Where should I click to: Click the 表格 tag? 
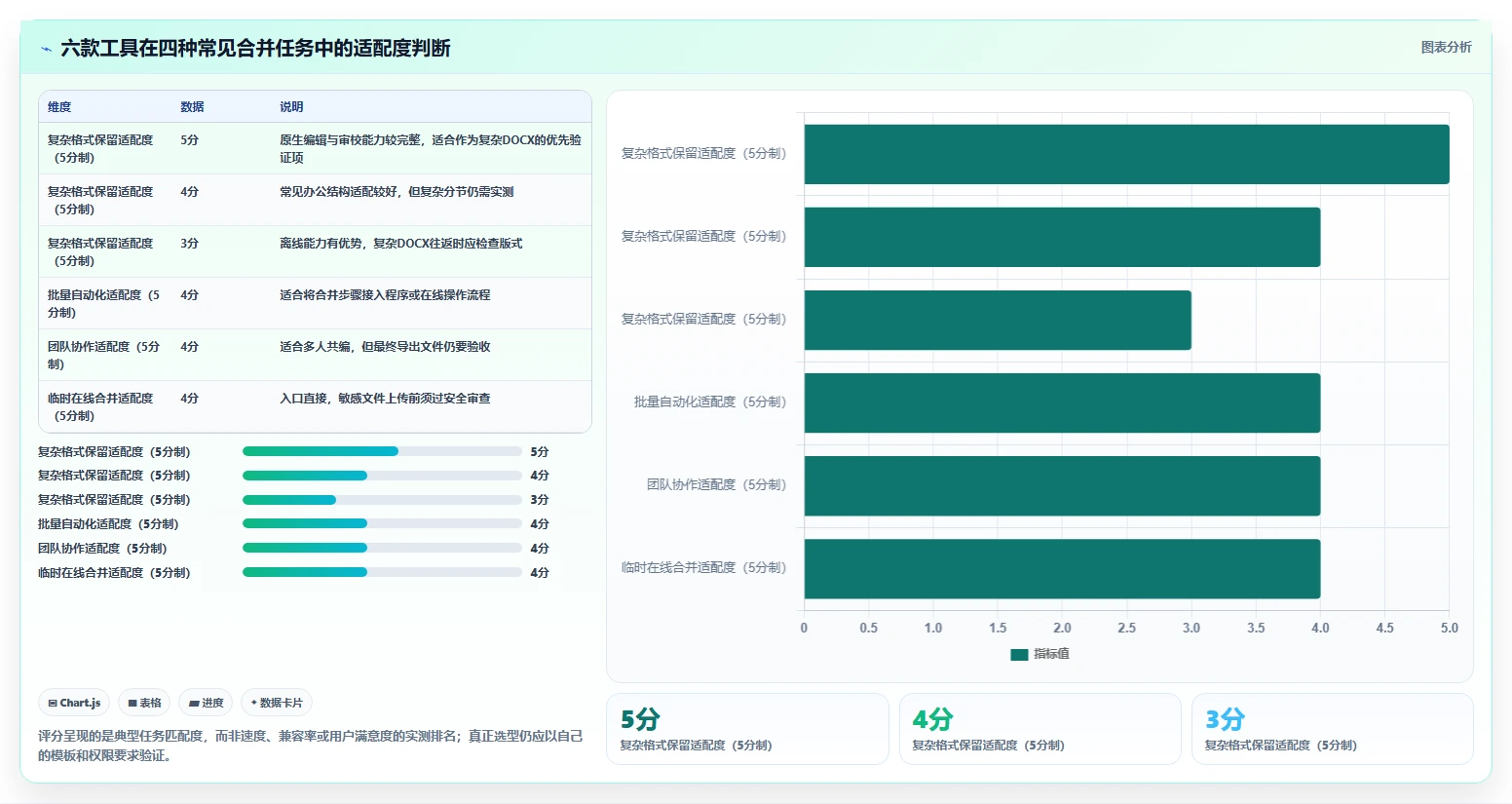point(144,703)
